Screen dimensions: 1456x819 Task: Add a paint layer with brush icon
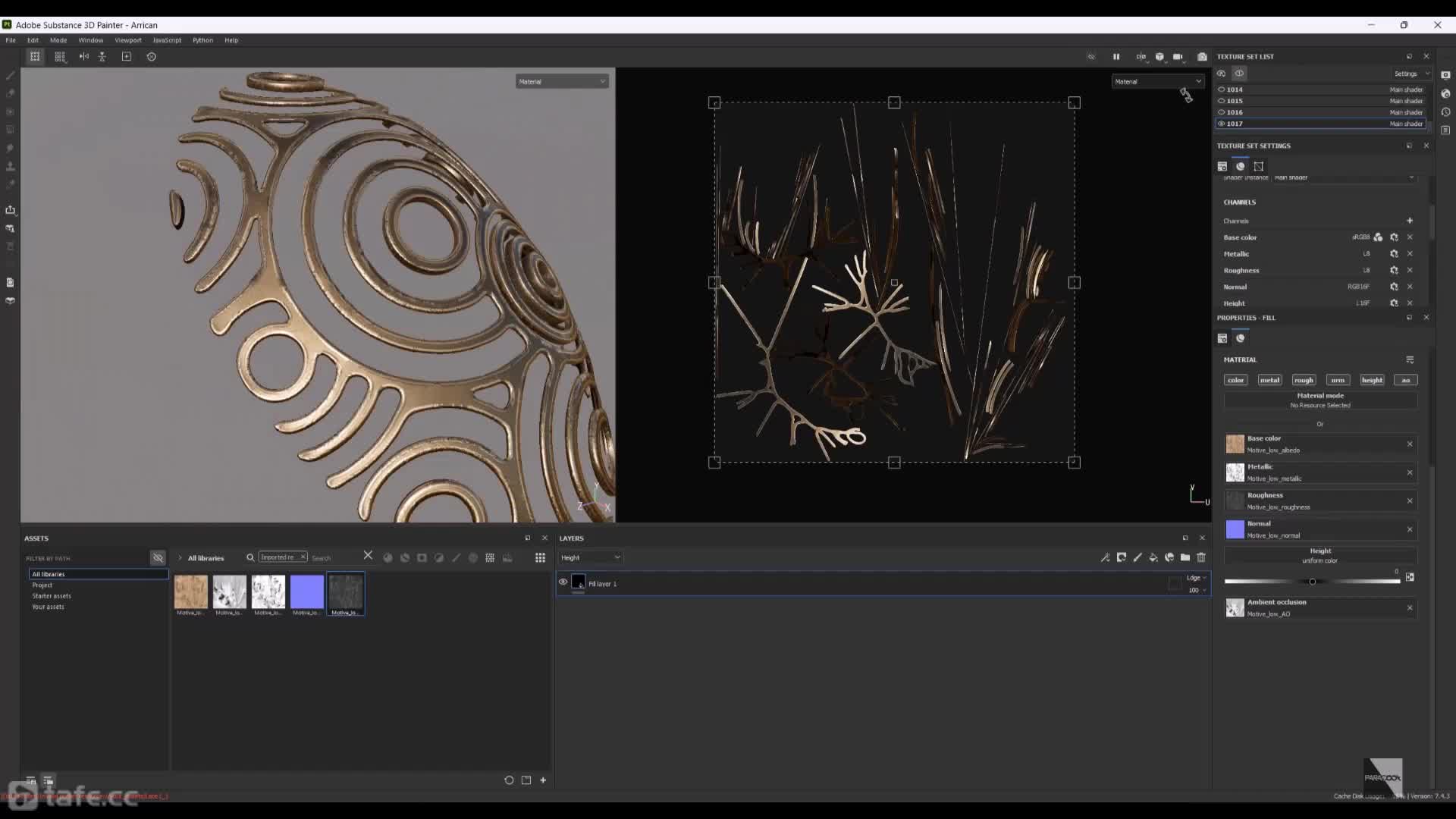pyautogui.click(x=1137, y=557)
